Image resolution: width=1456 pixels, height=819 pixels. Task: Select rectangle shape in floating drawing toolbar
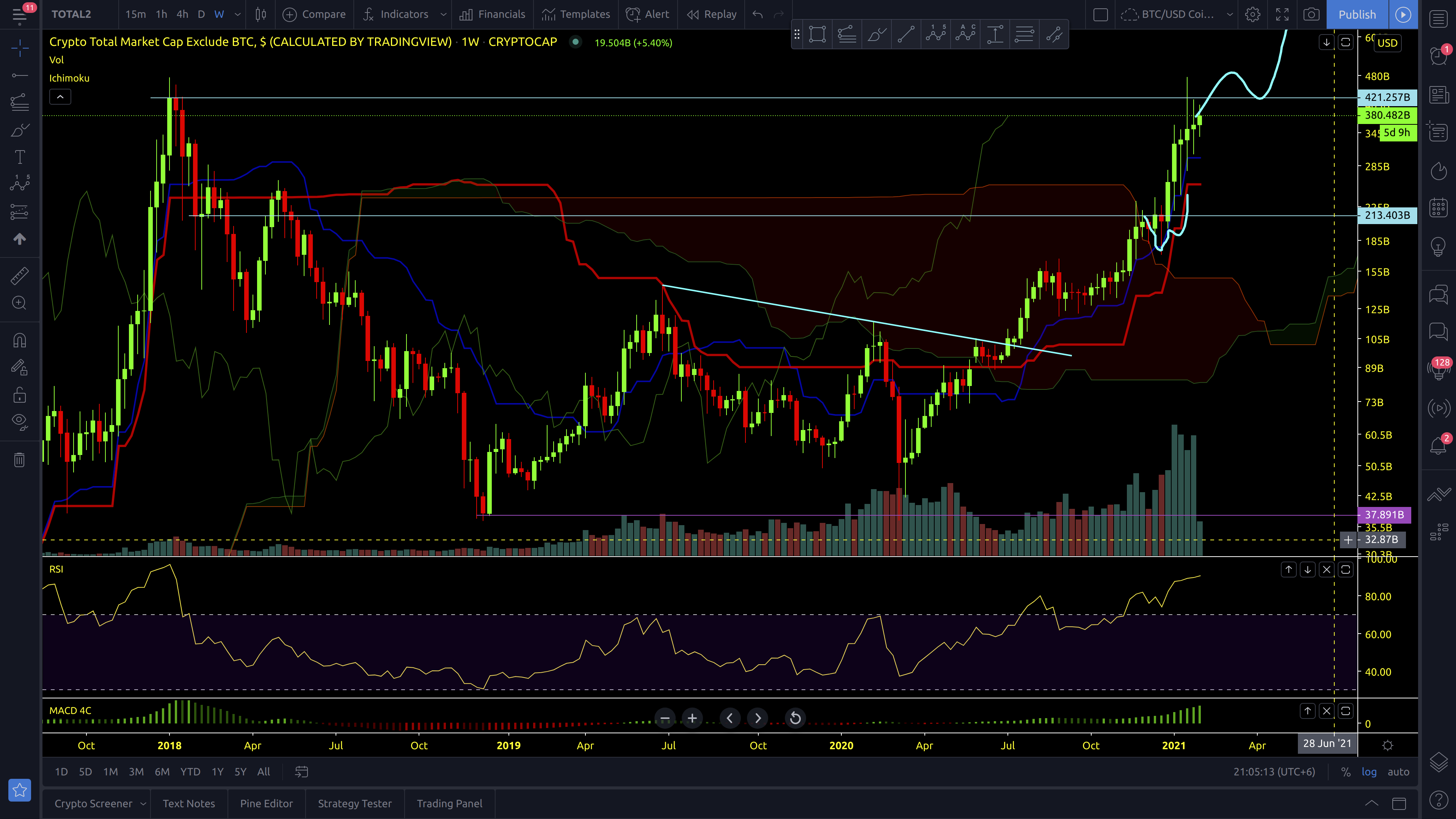click(817, 35)
